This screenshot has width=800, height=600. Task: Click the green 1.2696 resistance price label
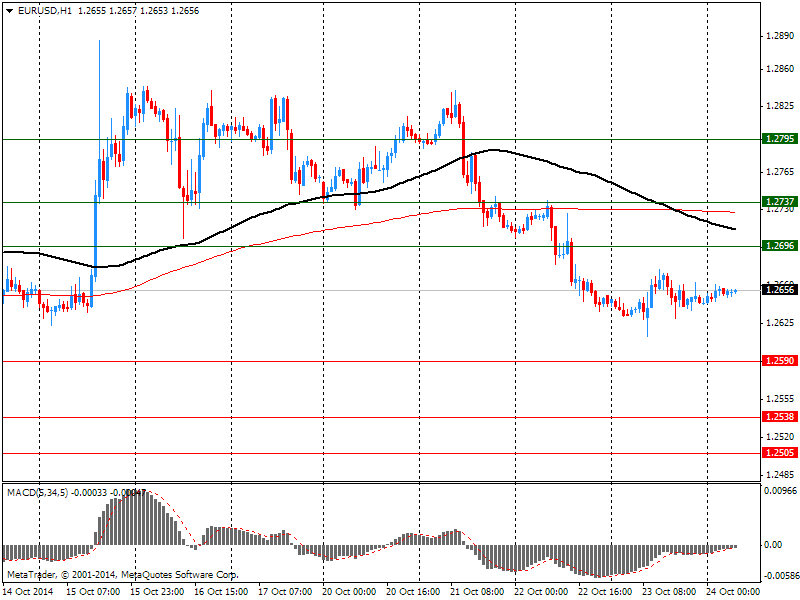click(x=779, y=246)
